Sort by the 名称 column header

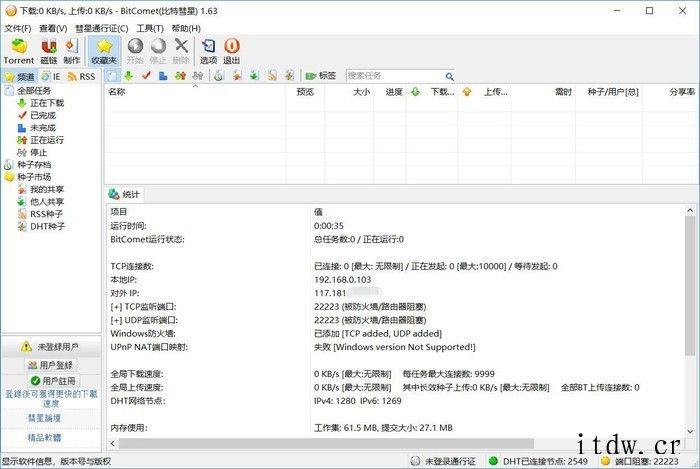[x=195, y=91]
